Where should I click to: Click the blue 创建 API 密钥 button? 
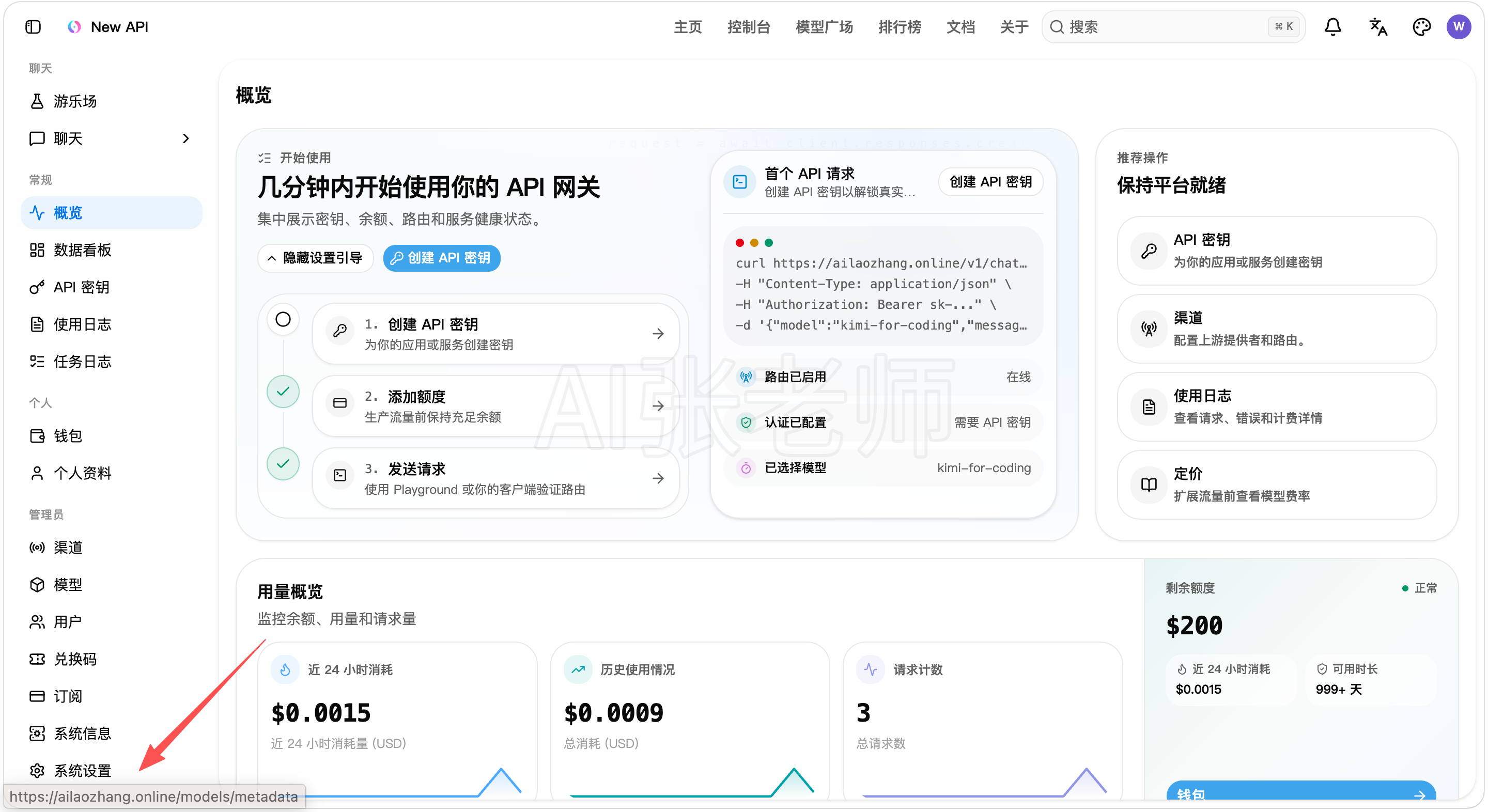click(x=442, y=258)
